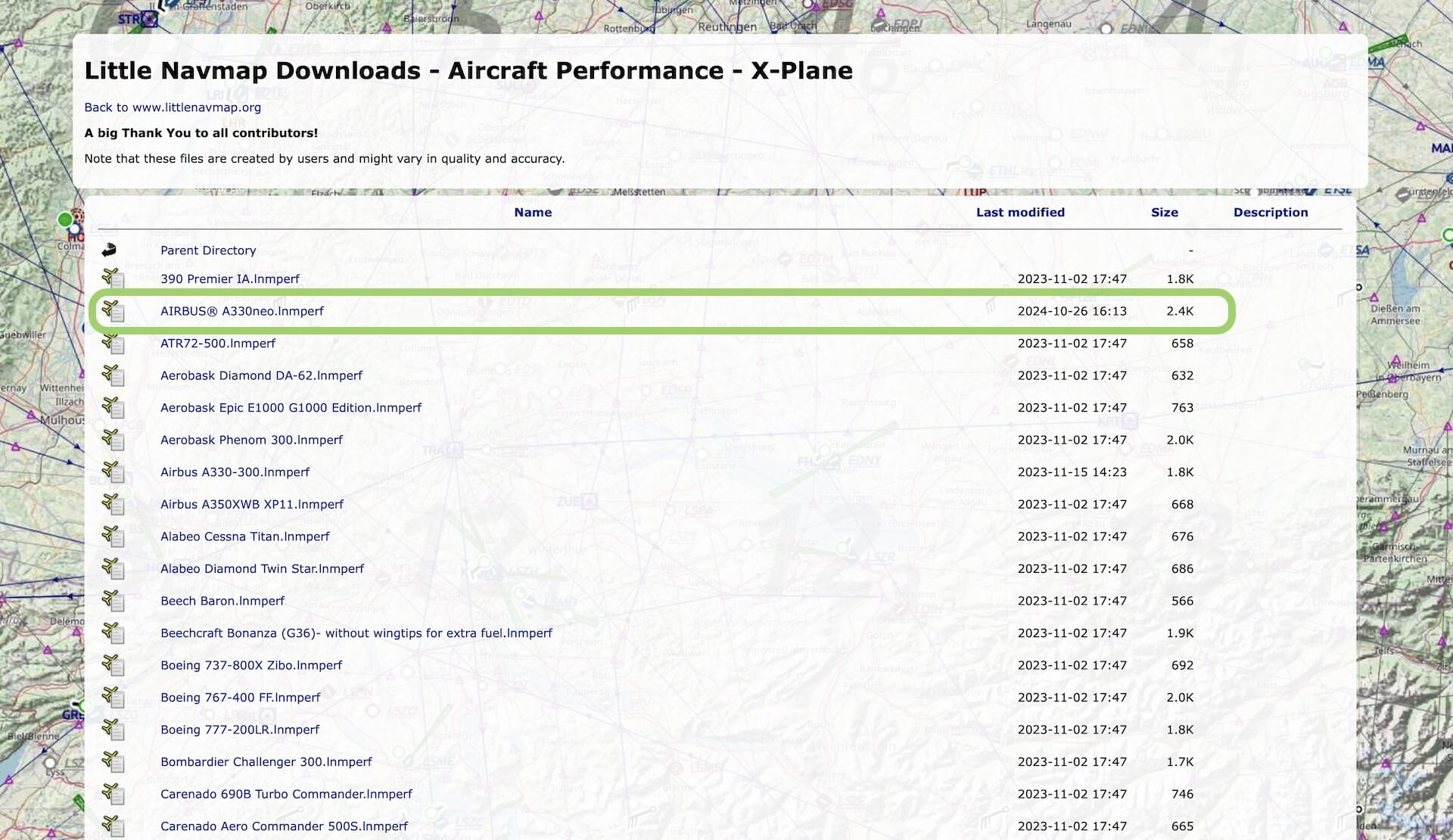Go back to www.littlenavmap.org link
The image size is (1453, 840).
click(173, 107)
